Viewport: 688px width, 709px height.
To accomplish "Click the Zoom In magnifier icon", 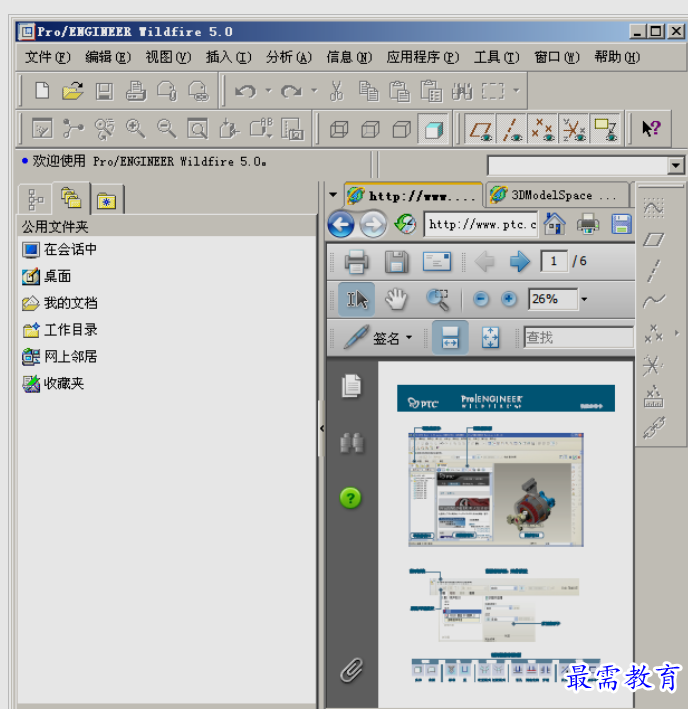I will point(135,129).
